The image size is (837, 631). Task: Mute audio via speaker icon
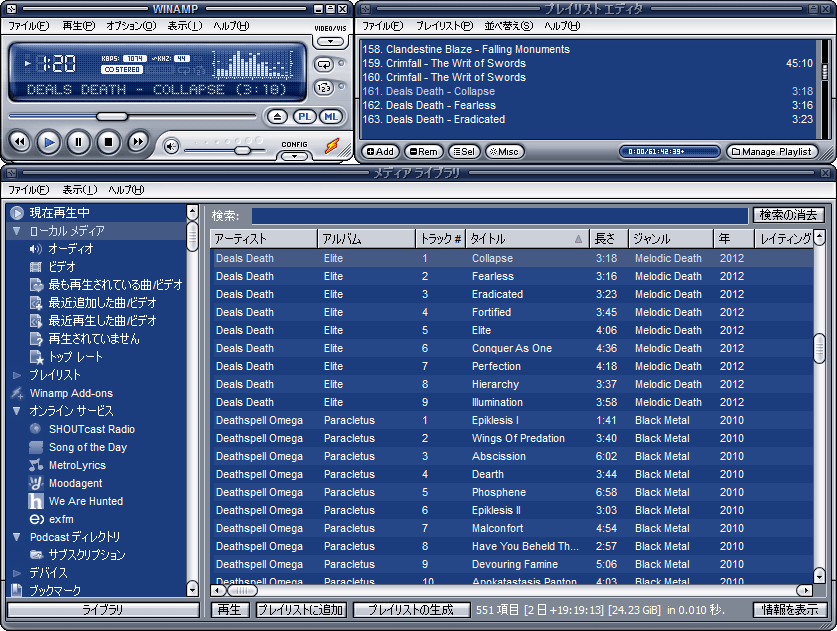tap(171, 146)
